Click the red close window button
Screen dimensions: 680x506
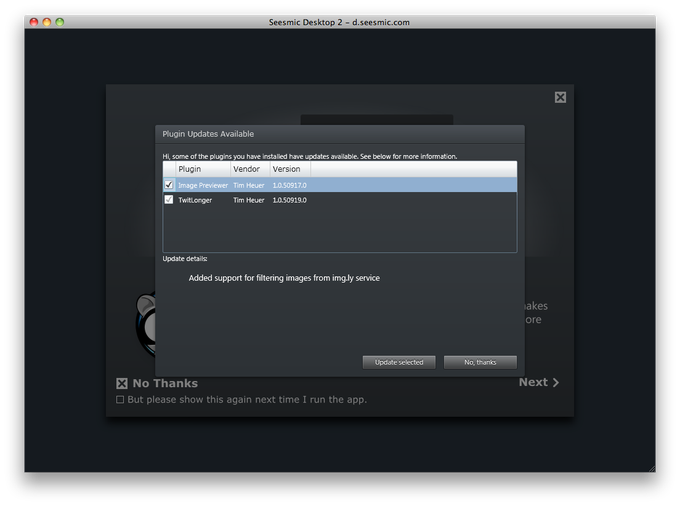[x=34, y=22]
